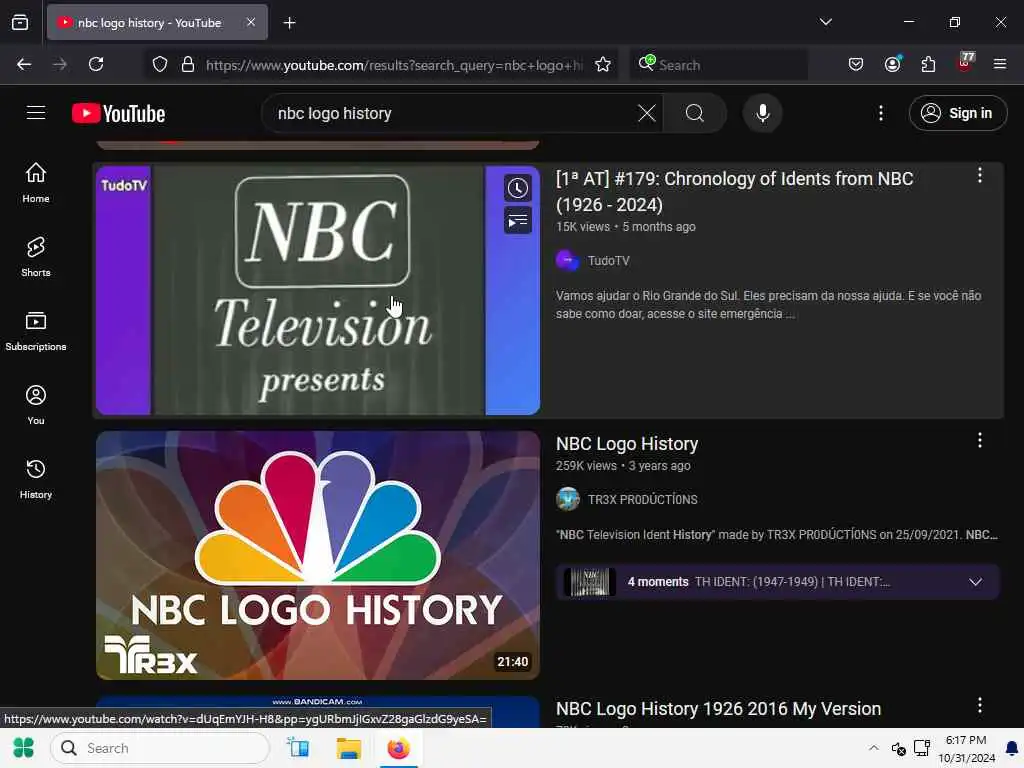Click the Windows taskbar Search box
Image resolution: width=1024 pixels, height=768 pixels.
point(160,748)
